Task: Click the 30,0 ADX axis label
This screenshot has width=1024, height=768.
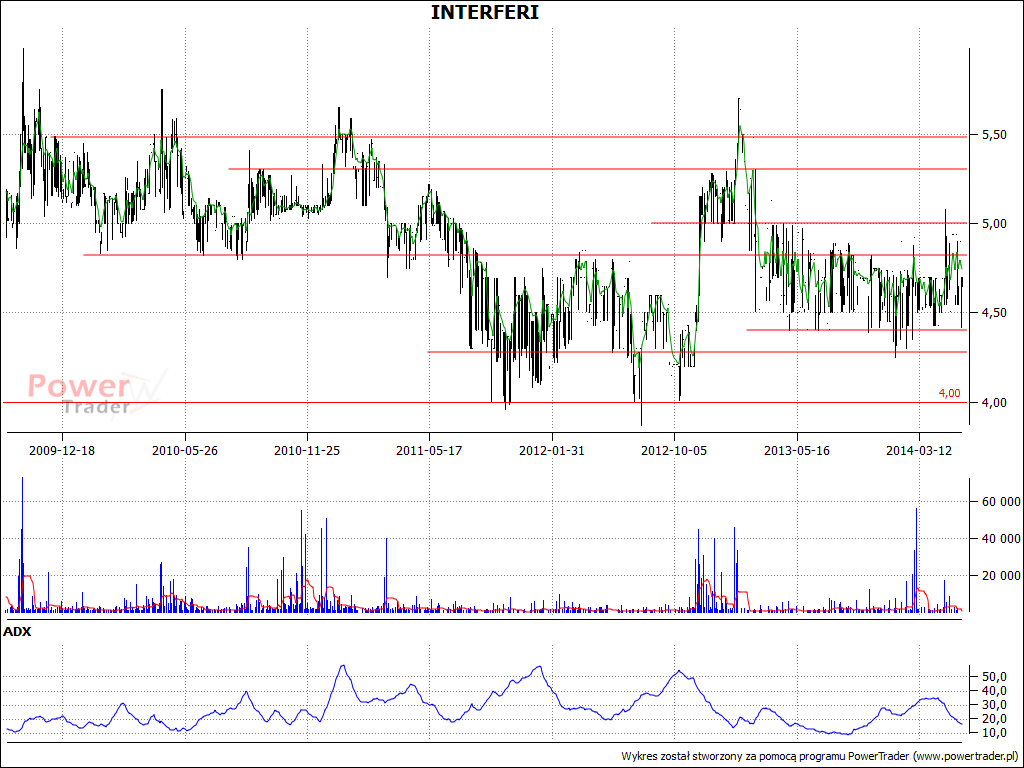Action: 995,705
